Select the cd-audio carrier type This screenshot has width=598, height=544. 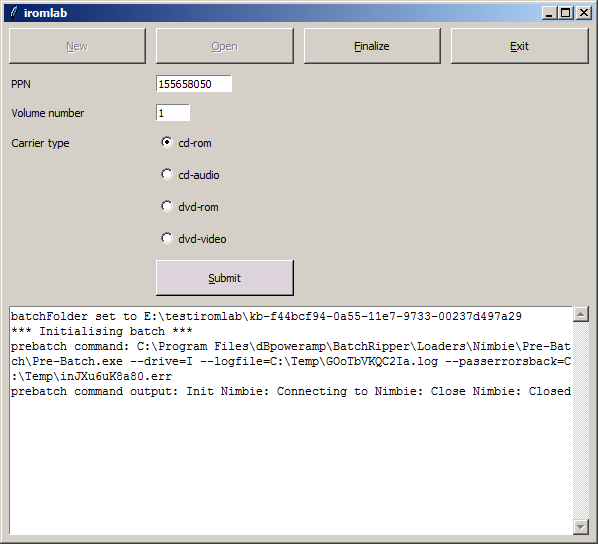190,175
